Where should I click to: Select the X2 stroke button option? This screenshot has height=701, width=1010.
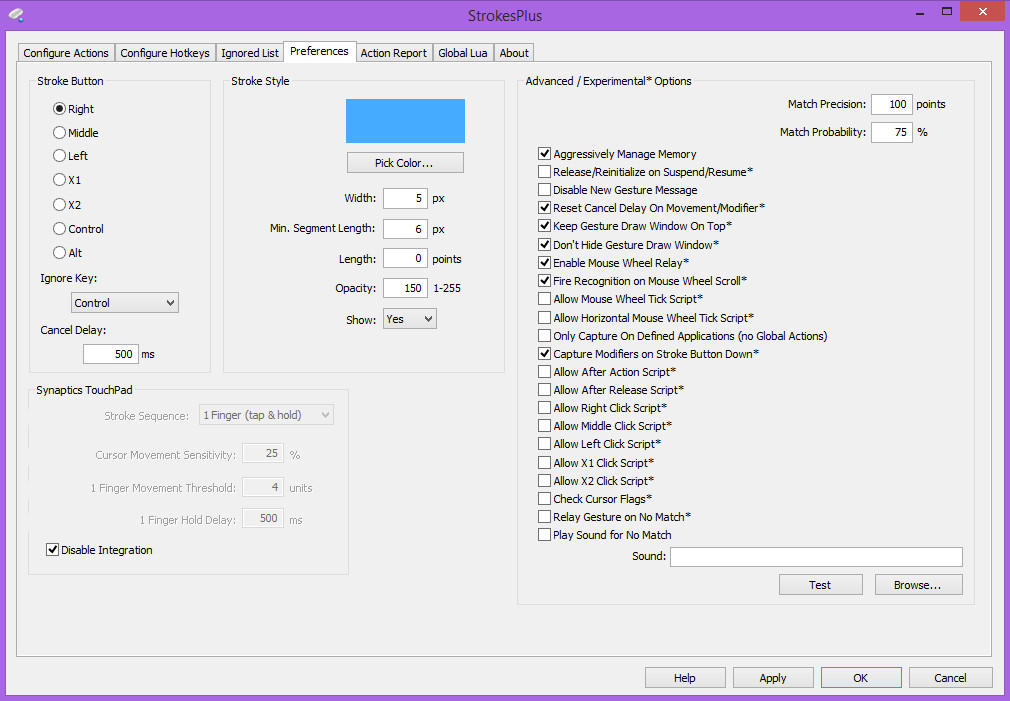coord(59,204)
